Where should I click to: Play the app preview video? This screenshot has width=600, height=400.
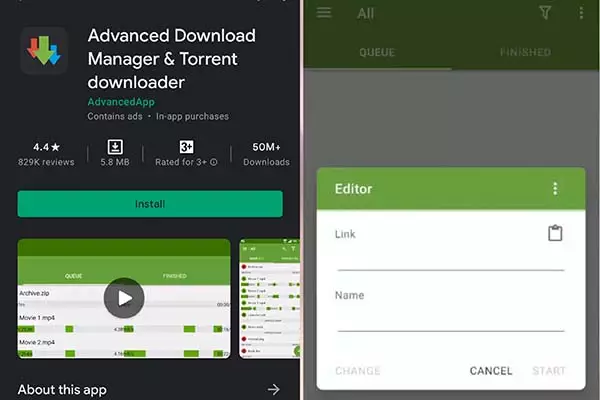(124, 297)
